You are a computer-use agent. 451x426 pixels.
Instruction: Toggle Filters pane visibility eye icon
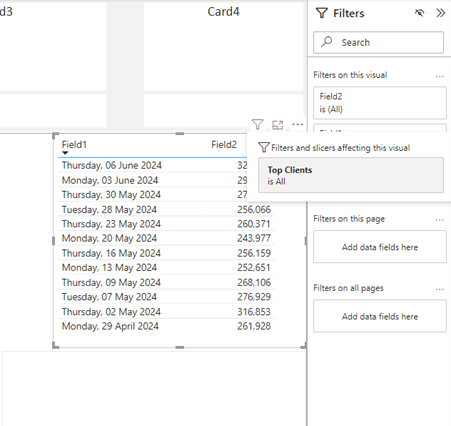(x=419, y=13)
